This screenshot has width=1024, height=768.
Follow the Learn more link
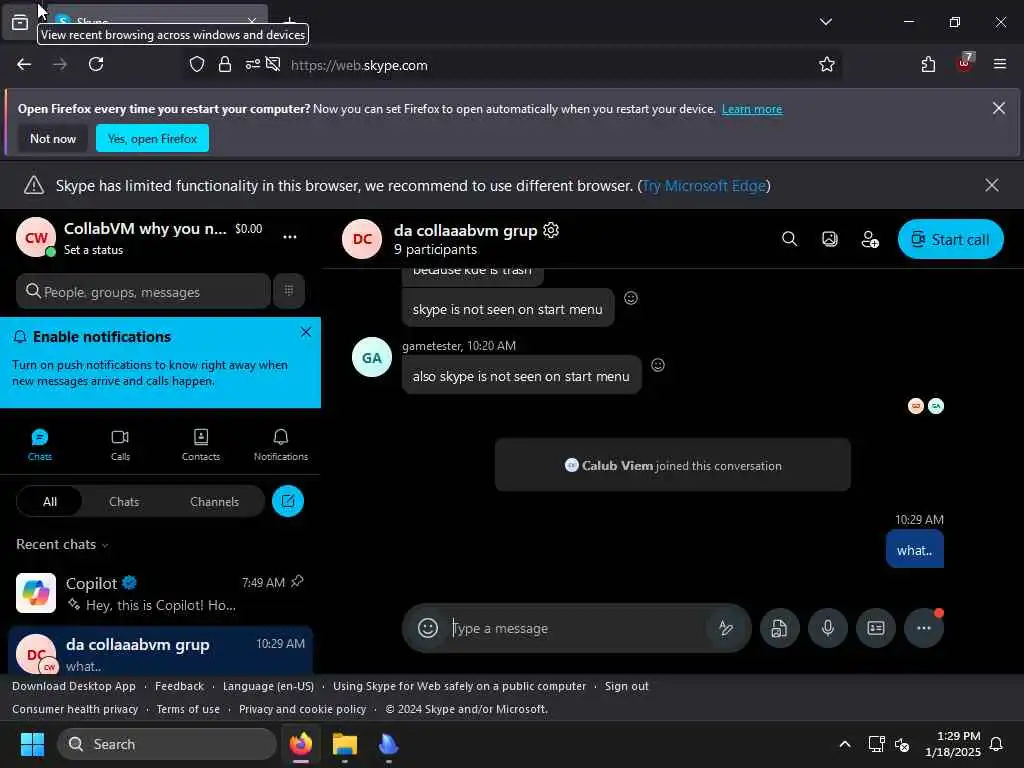pyautogui.click(x=752, y=109)
